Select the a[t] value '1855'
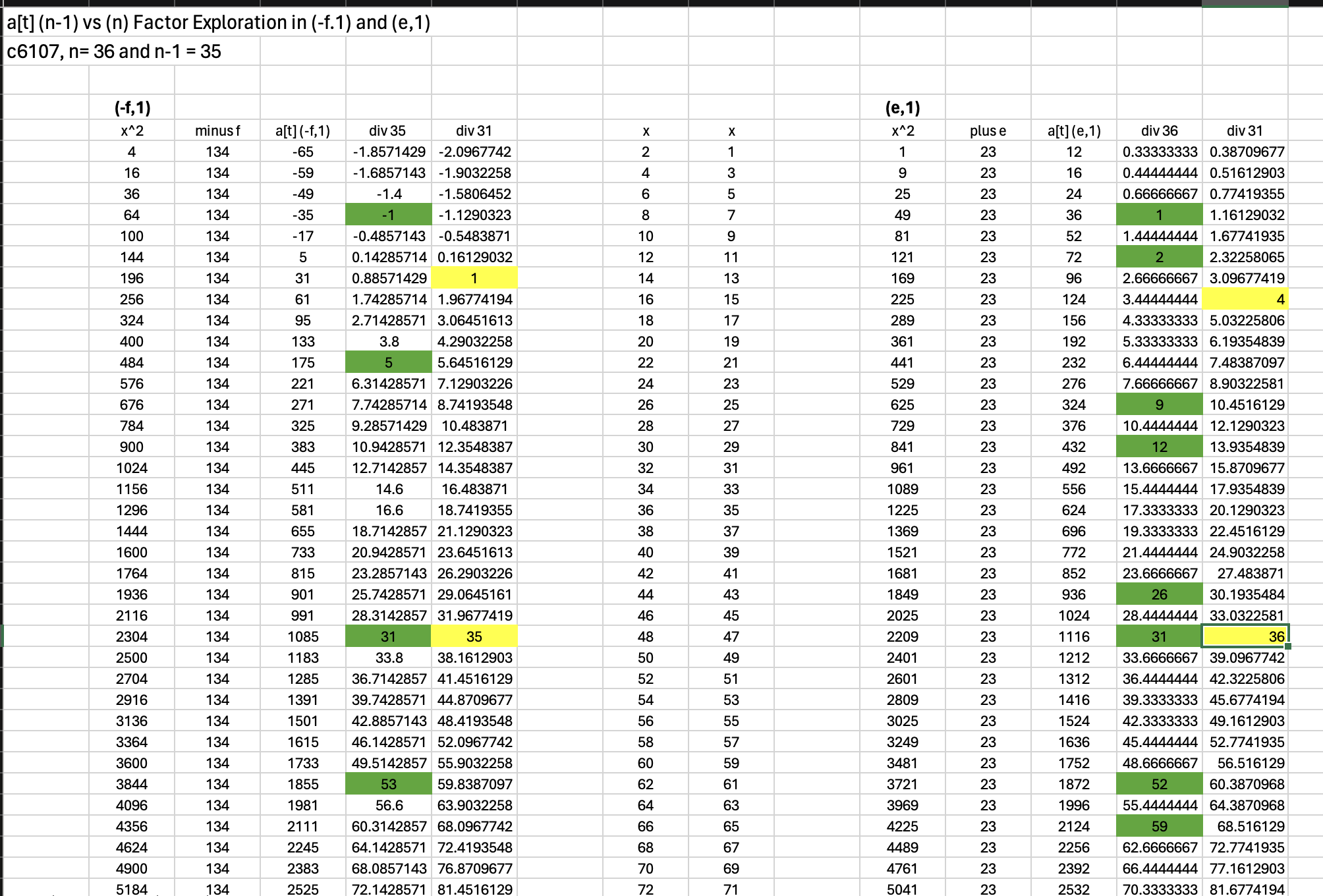Image resolution: width=1323 pixels, height=896 pixels. (303, 784)
